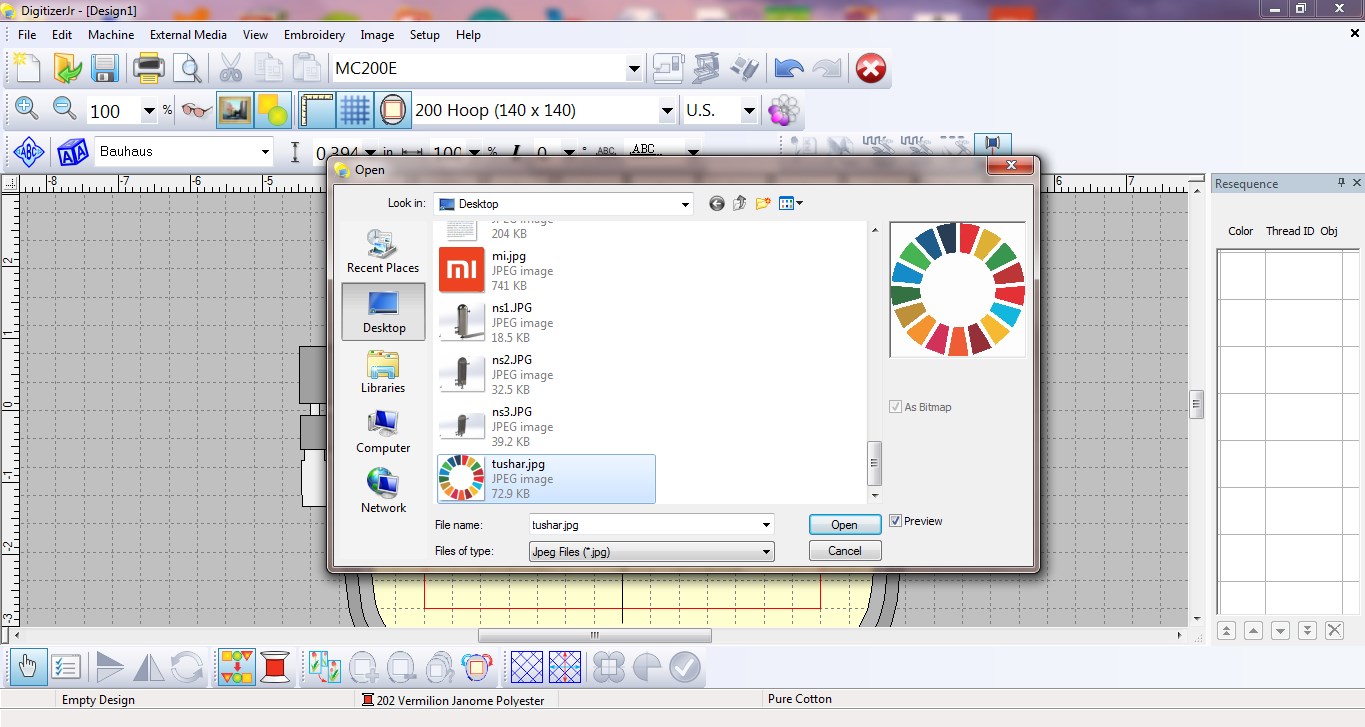Open the Edit menu
1365x727 pixels.
point(62,35)
